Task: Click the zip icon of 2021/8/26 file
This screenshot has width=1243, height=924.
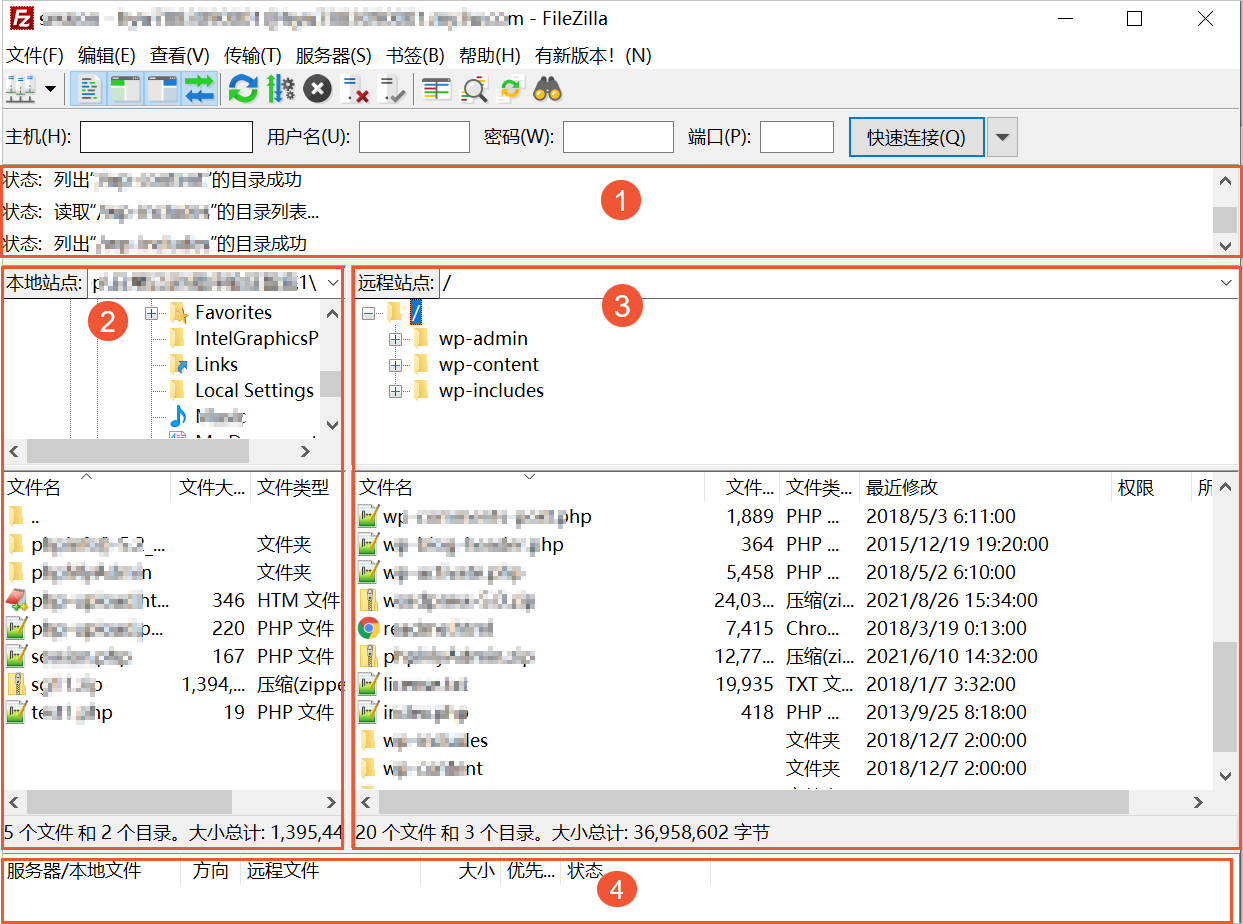Action: [368, 601]
